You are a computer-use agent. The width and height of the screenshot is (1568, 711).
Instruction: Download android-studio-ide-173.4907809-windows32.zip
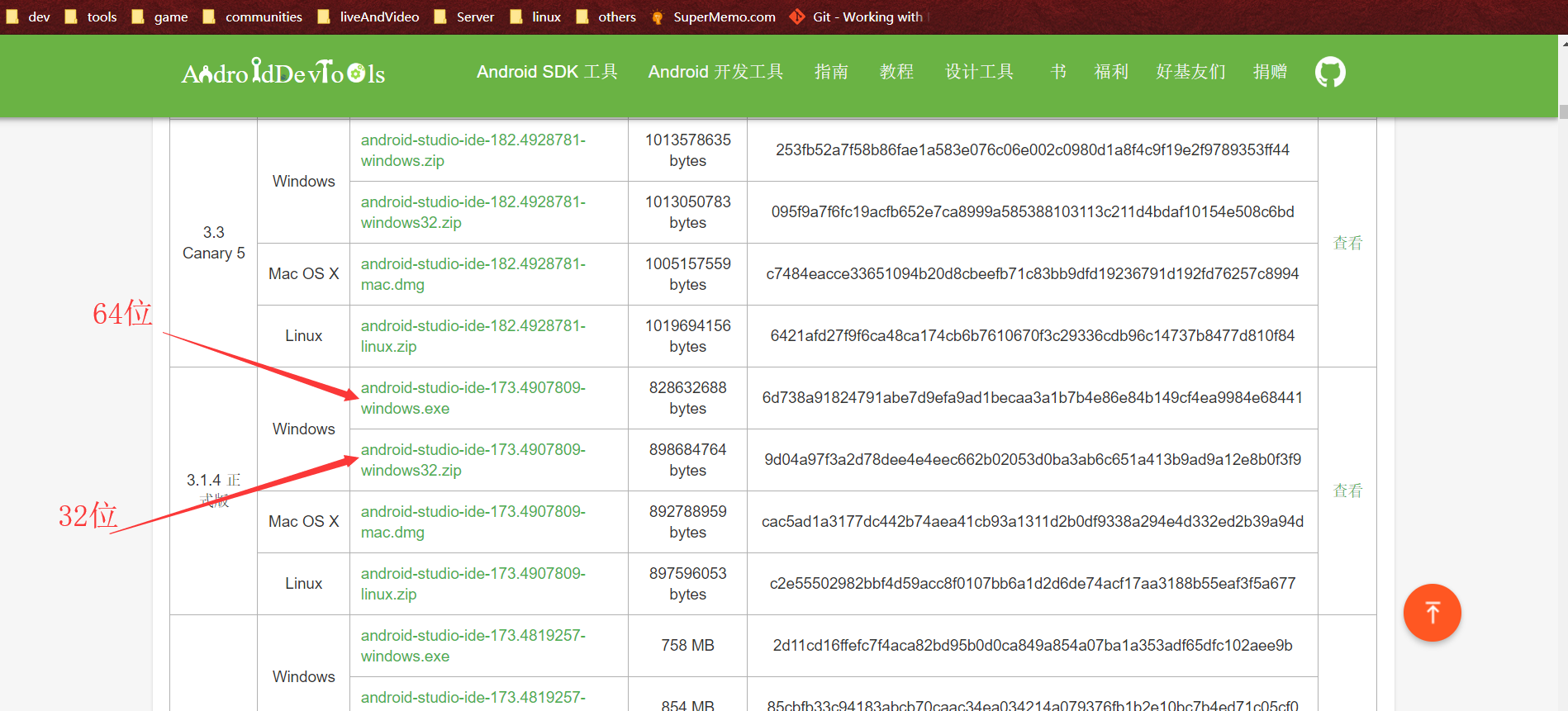point(473,460)
